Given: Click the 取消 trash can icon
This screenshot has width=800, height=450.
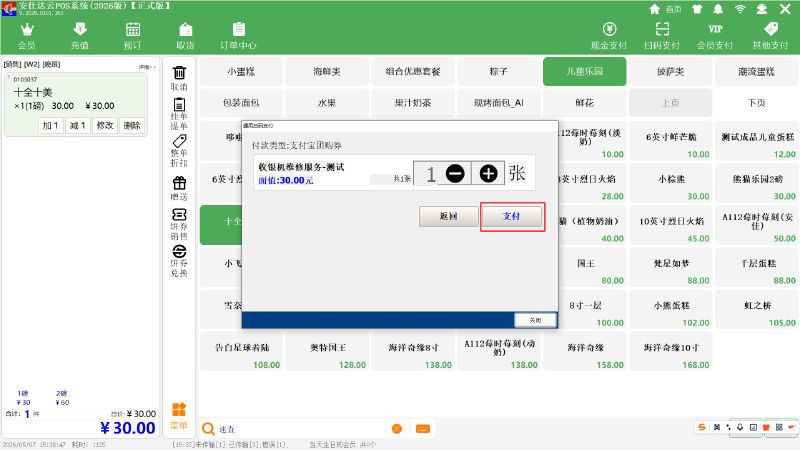Looking at the screenshot, I should (179, 79).
